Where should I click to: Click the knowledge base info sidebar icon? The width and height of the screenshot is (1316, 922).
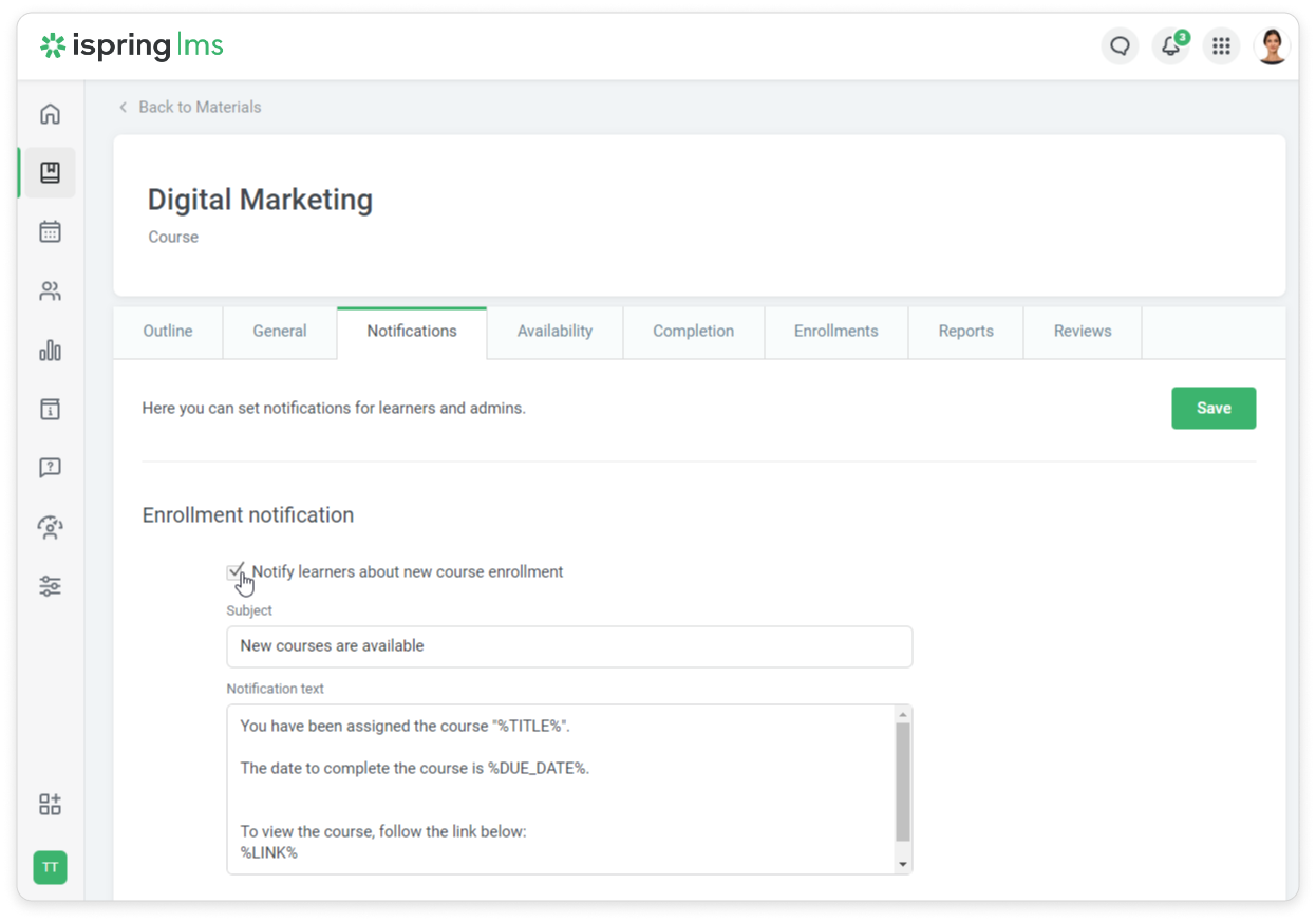point(50,409)
